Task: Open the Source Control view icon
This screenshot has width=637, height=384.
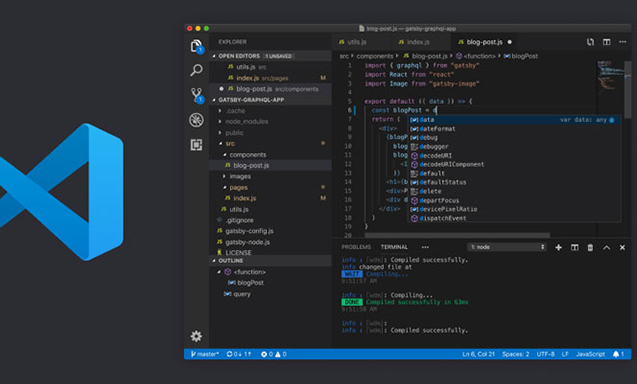Action: pos(197,95)
